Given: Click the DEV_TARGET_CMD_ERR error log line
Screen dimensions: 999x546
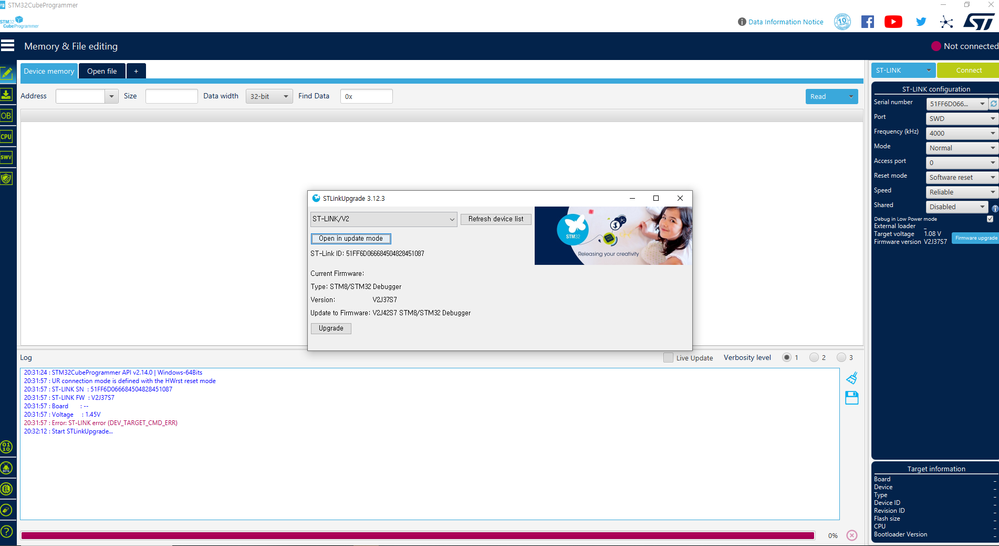Looking at the screenshot, I should pyautogui.click(x=101, y=422).
